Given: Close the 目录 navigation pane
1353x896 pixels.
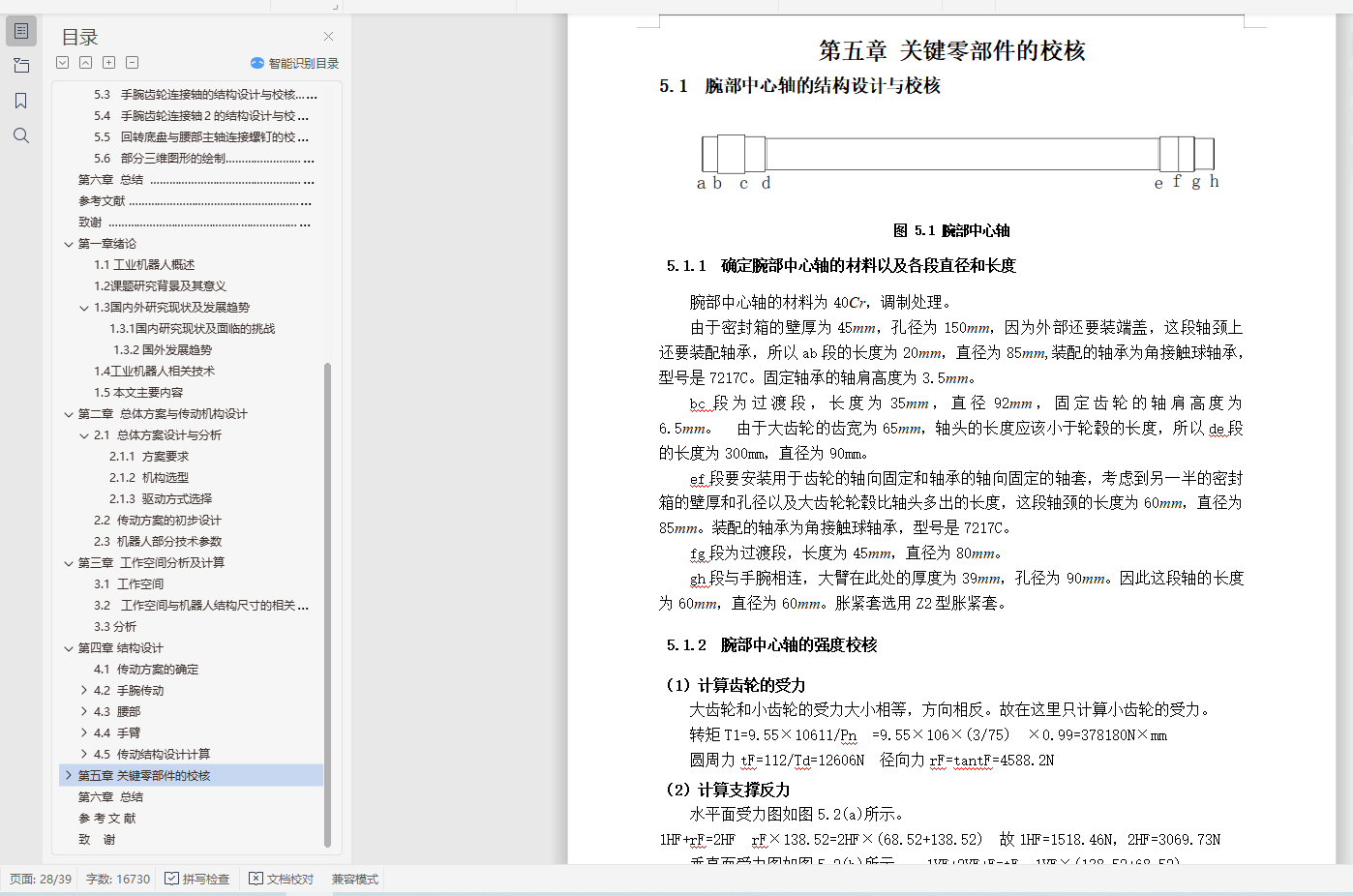Looking at the screenshot, I should click(329, 37).
